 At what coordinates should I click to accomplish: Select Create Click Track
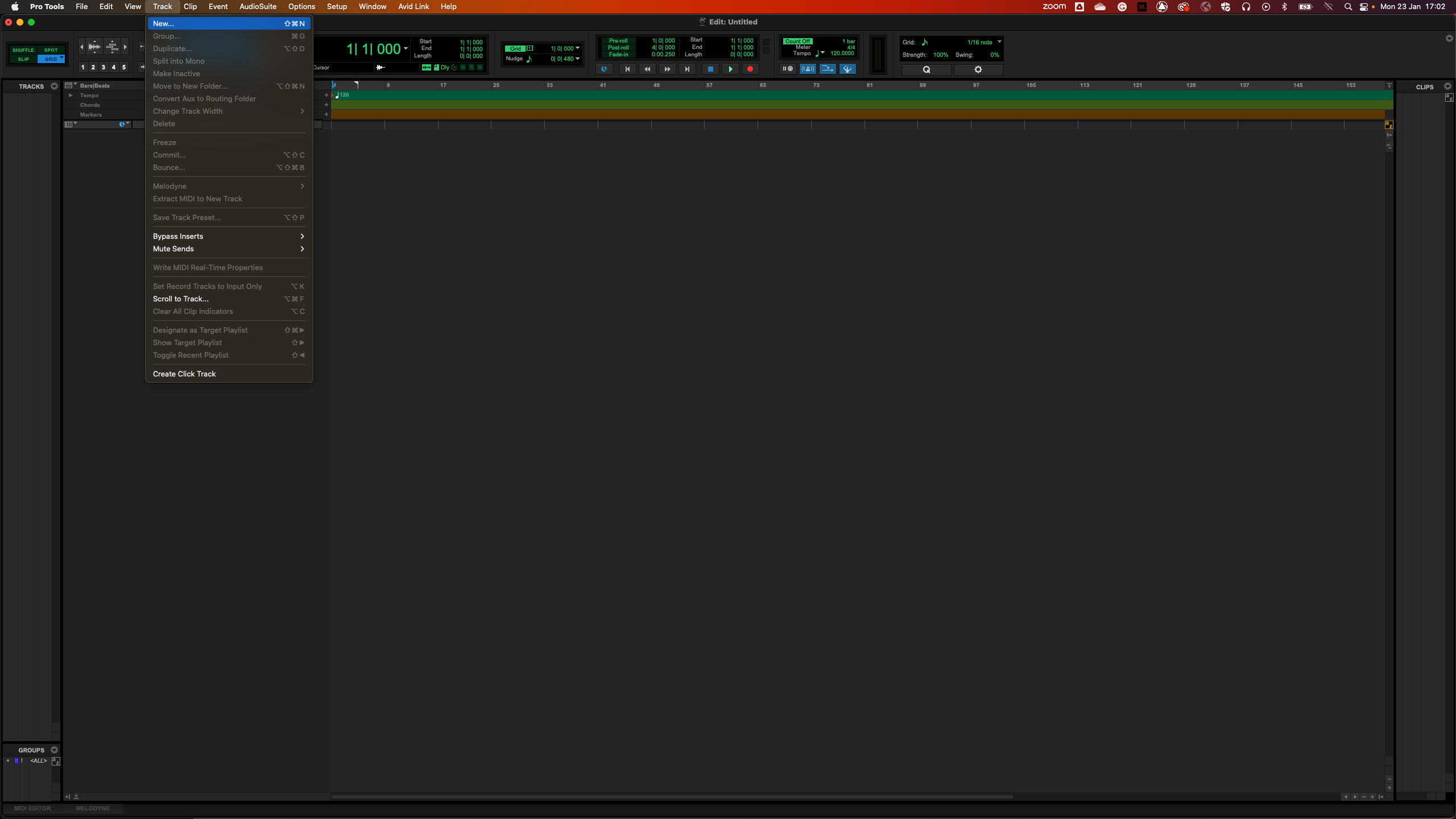pos(184,374)
